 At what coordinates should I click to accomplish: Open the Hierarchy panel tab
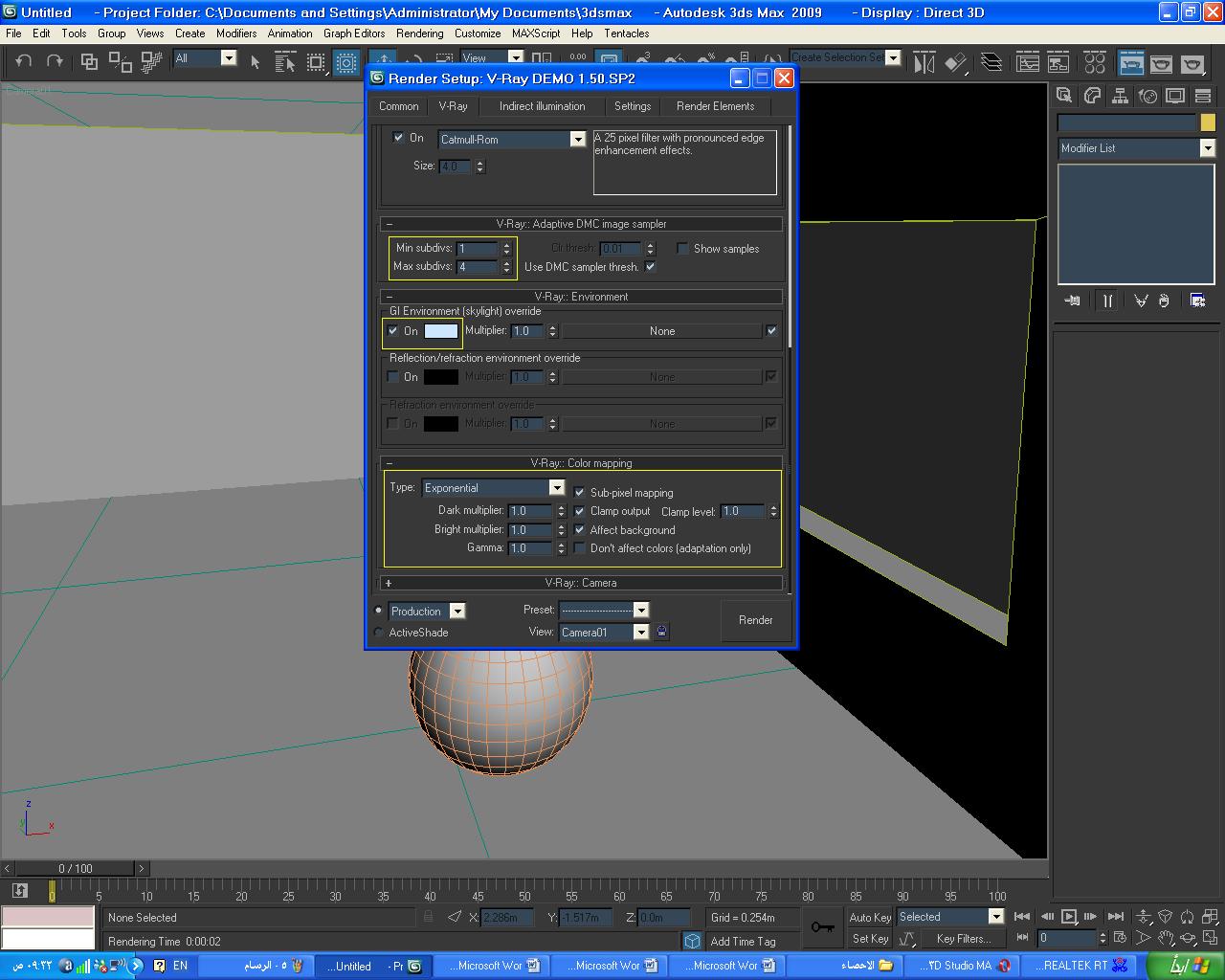pyautogui.click(x=1120, y=96)
